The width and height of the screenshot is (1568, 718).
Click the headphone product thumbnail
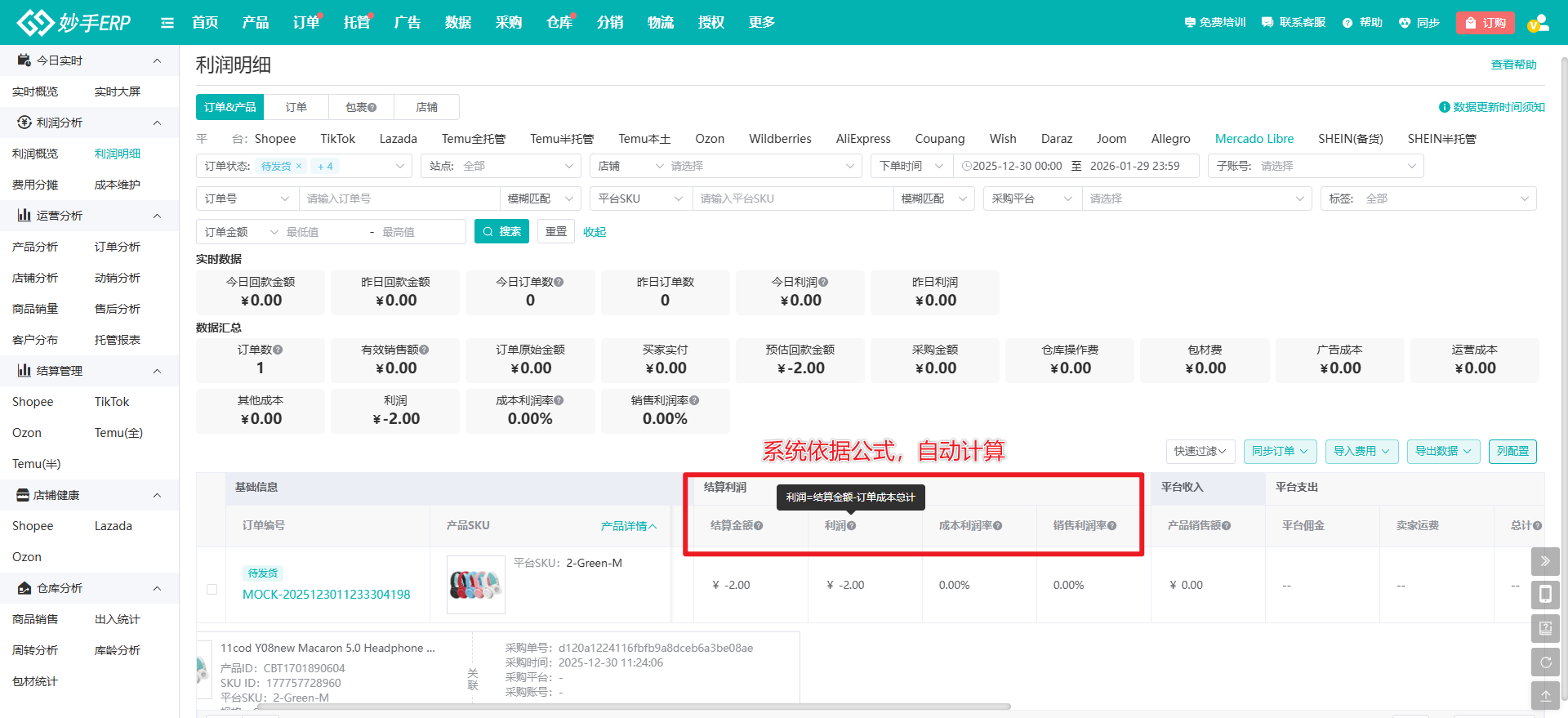[x=475, y=585]
